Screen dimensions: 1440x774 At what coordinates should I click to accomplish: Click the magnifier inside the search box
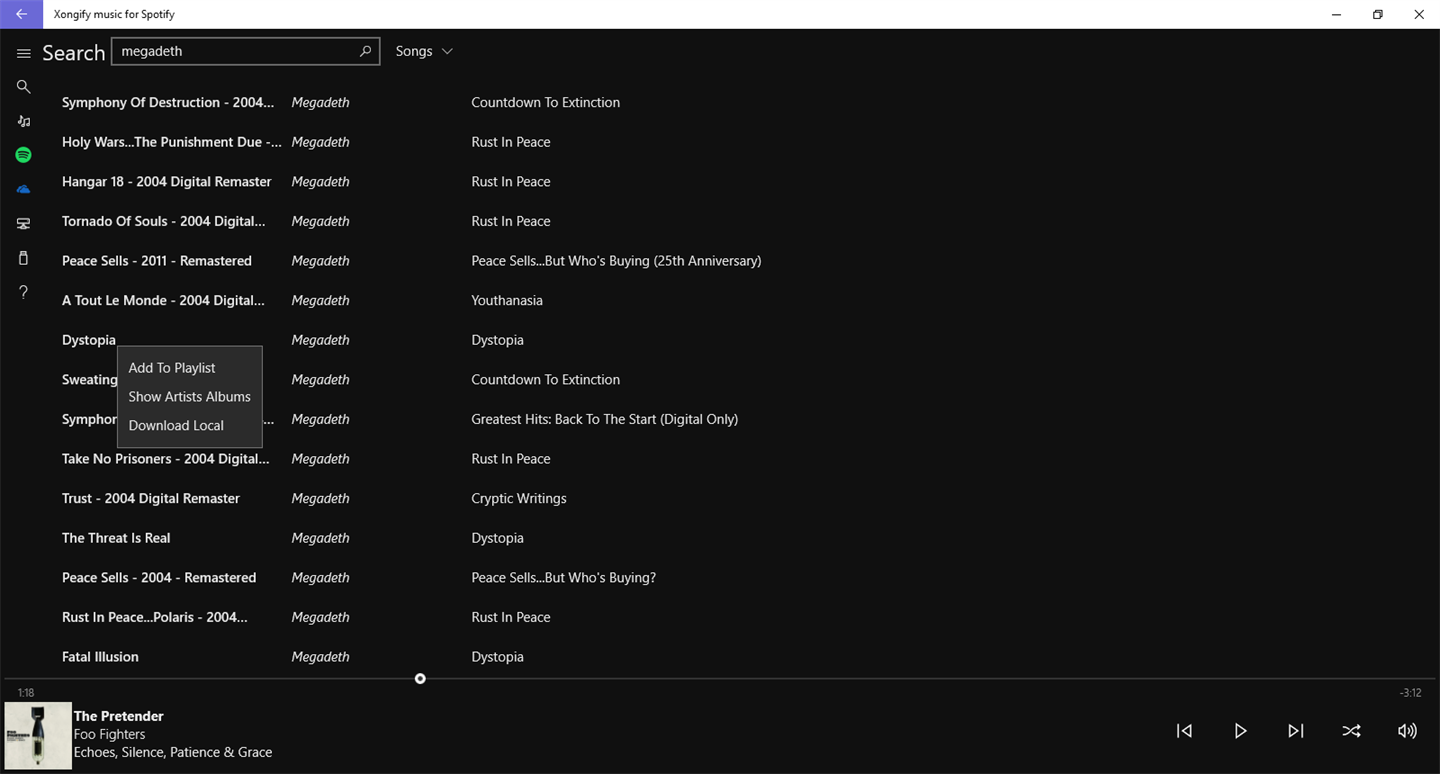click(x=365, y=51)
